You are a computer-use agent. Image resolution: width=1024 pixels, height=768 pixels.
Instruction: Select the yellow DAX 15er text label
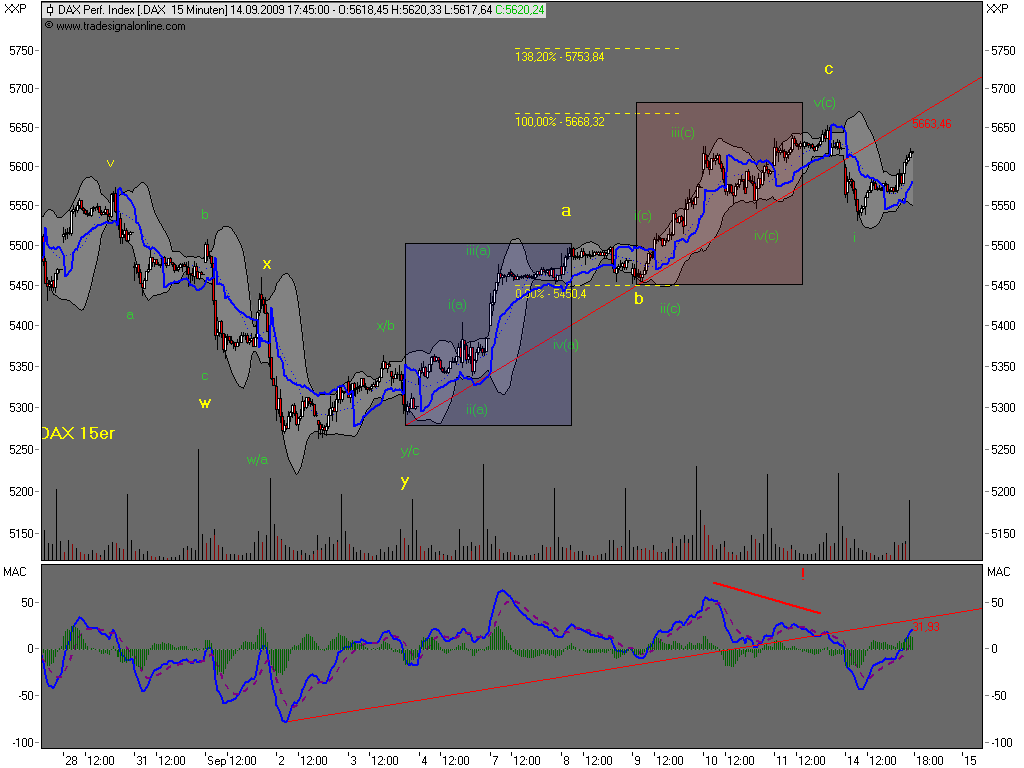pos(78,433)
